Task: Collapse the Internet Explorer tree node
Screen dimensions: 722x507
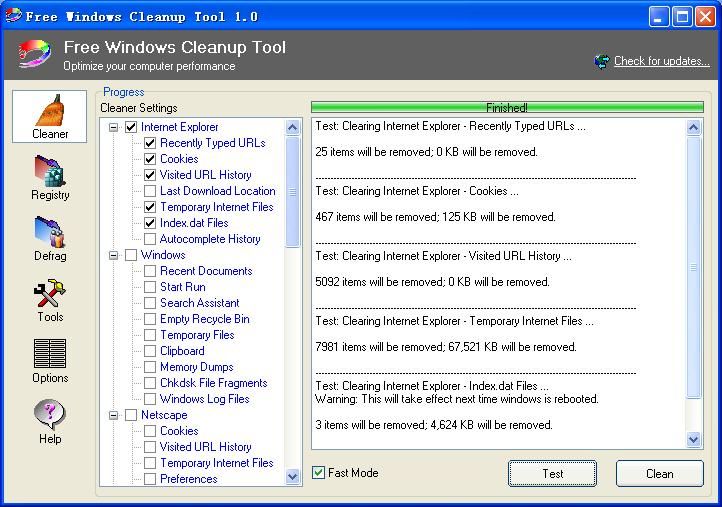Action: (x=114, y=127)
